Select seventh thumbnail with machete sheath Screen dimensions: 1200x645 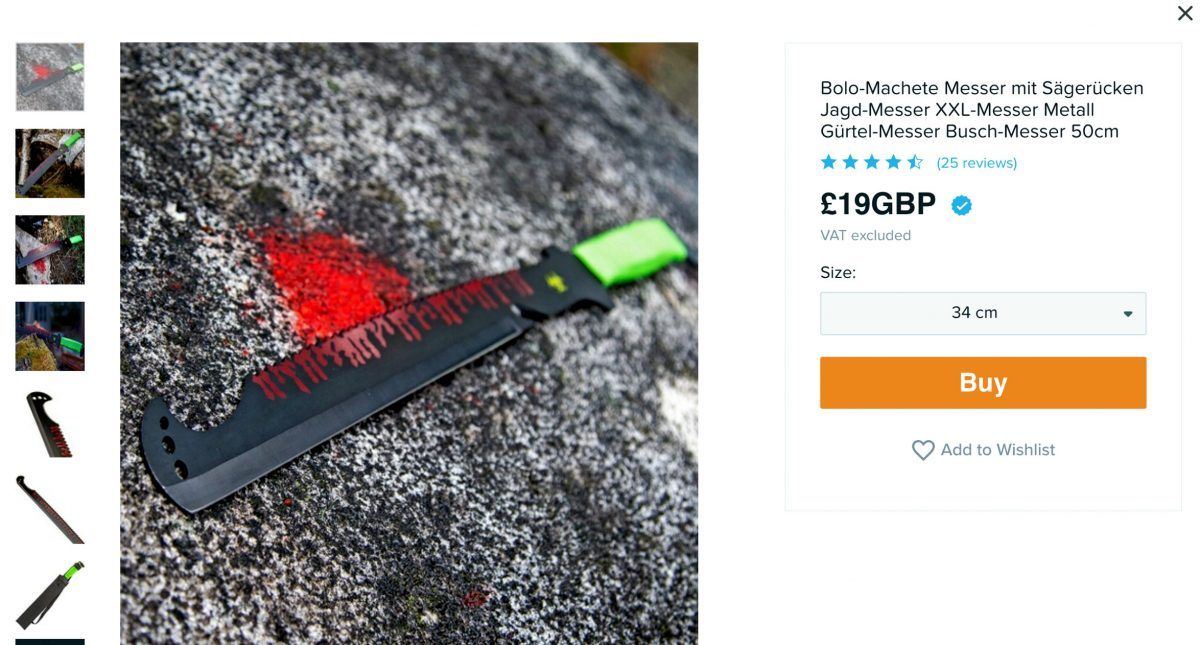[x=50, y=596]
